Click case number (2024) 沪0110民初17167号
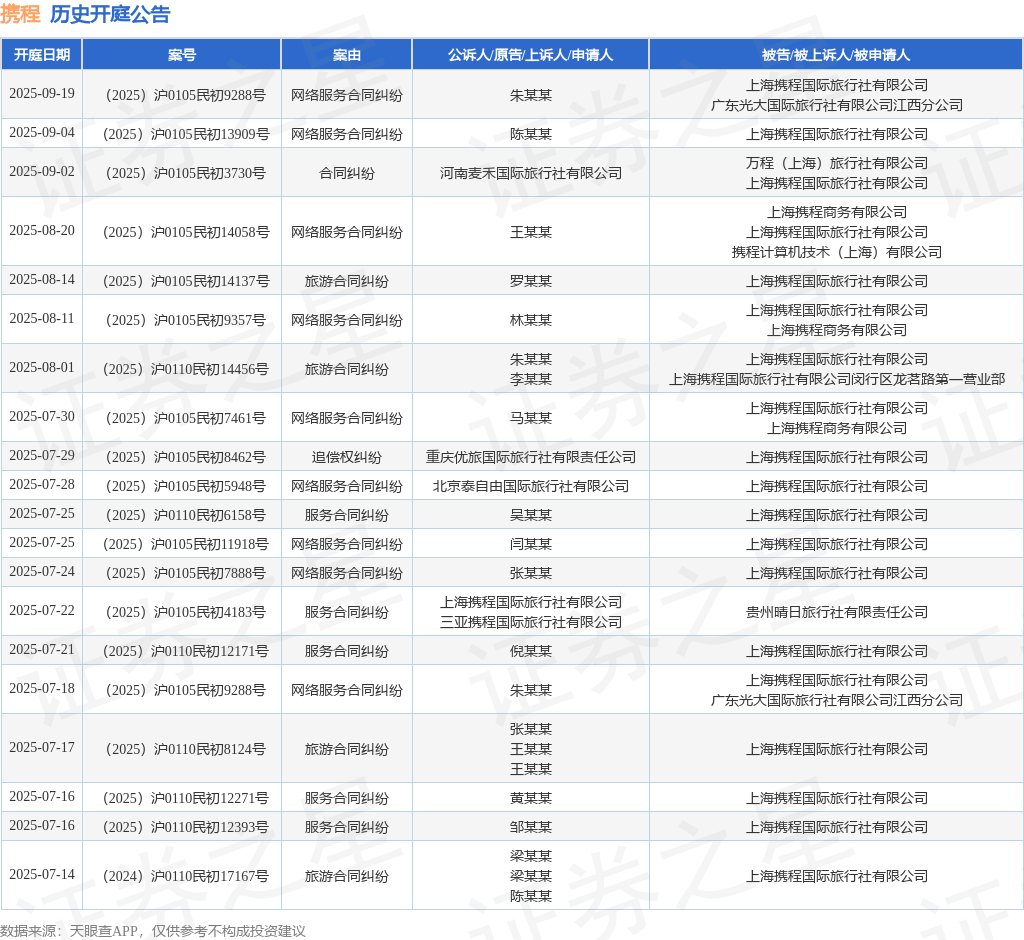1024x940 pixels. point(186,876)
